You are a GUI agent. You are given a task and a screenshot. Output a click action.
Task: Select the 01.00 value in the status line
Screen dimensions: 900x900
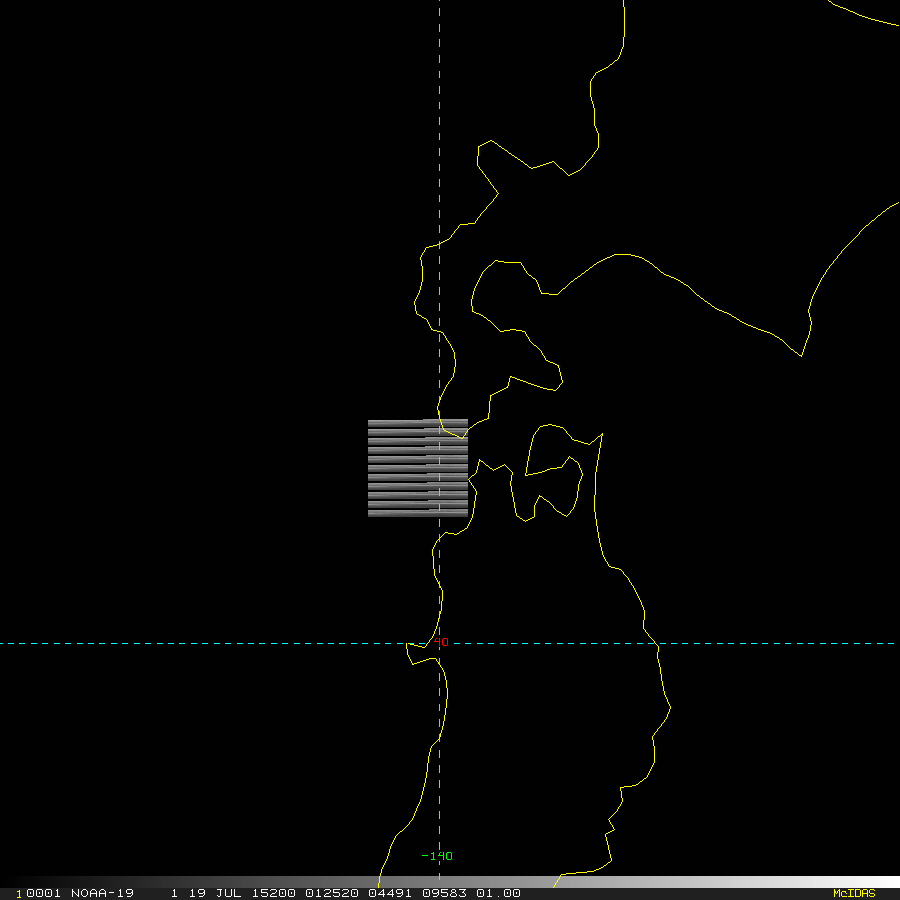(x=498, y=893)
